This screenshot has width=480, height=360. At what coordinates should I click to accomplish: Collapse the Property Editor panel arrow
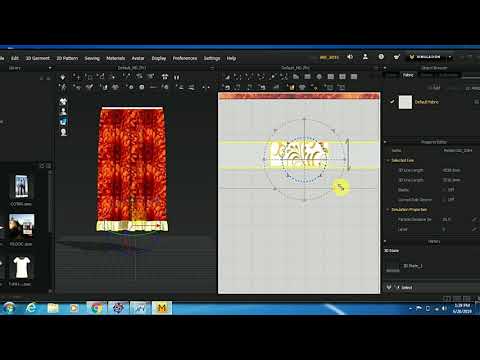pos(386,142)
